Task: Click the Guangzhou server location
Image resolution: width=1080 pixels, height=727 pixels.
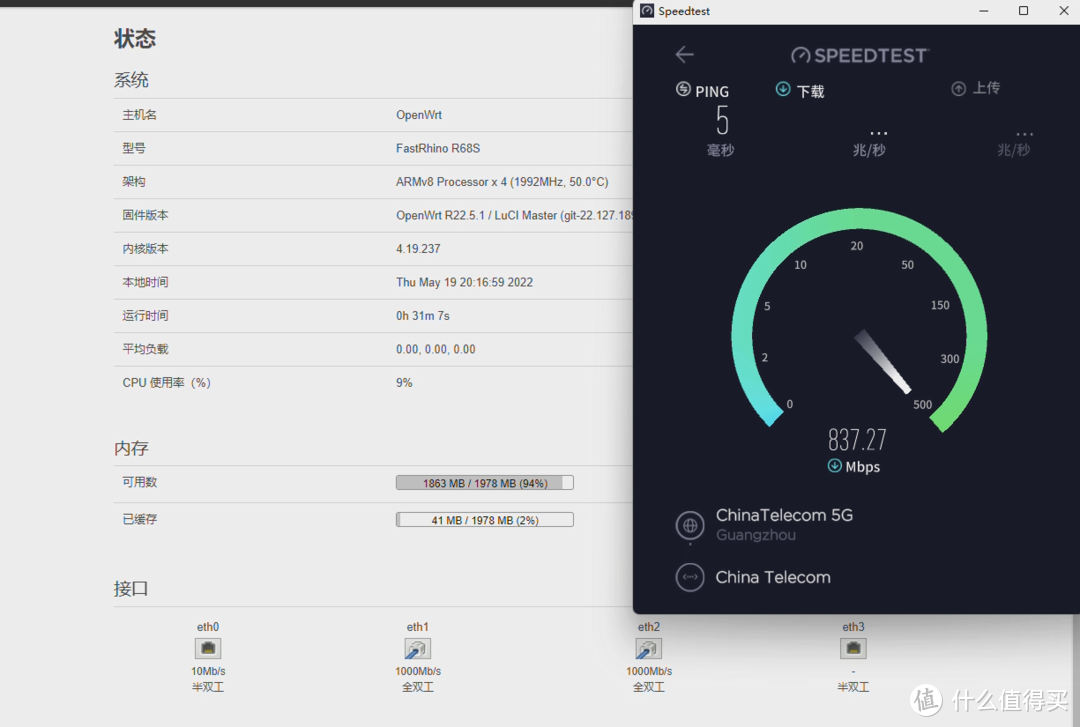Action: (756, 535)
